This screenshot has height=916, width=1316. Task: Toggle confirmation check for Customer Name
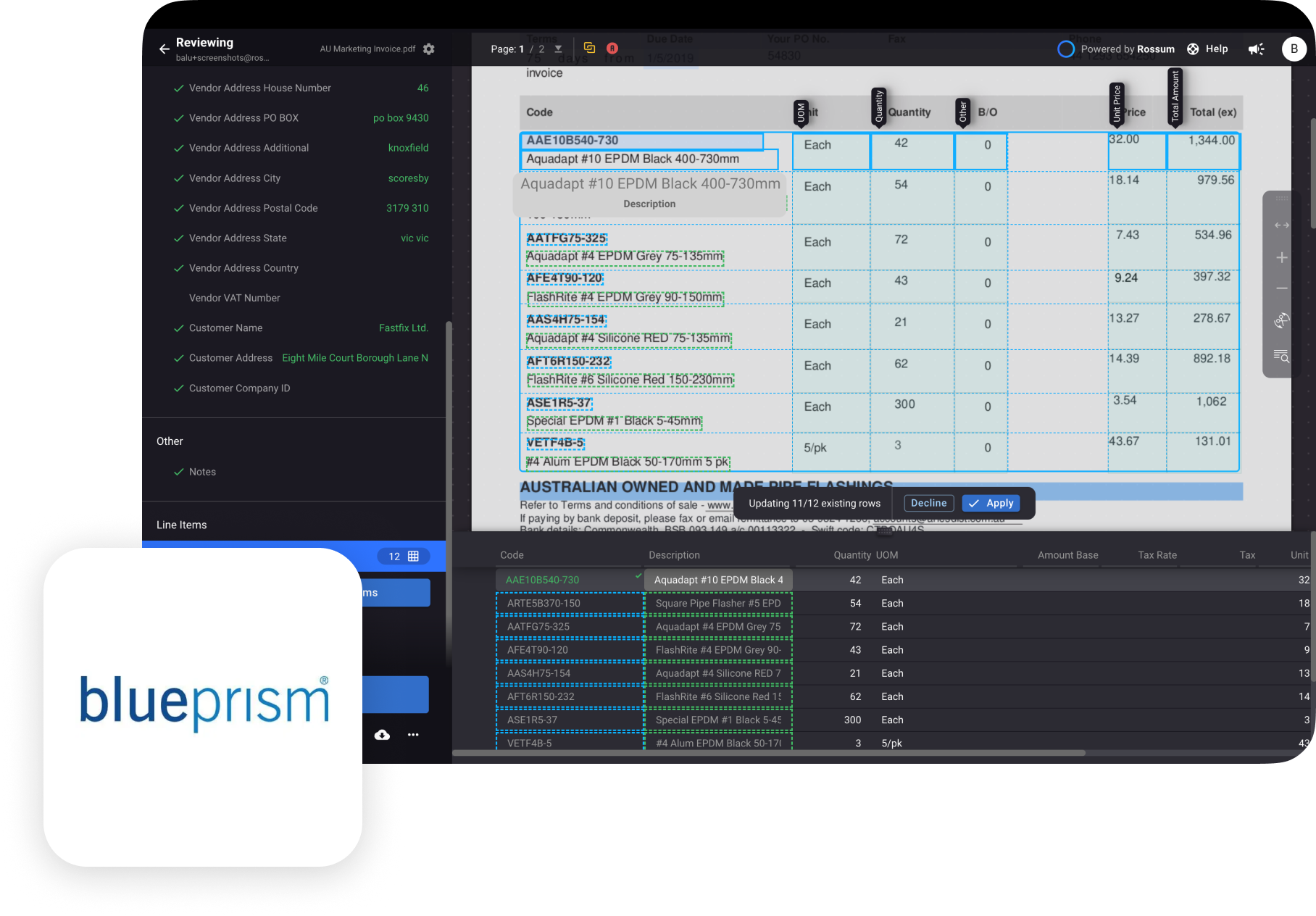[179, 328]
